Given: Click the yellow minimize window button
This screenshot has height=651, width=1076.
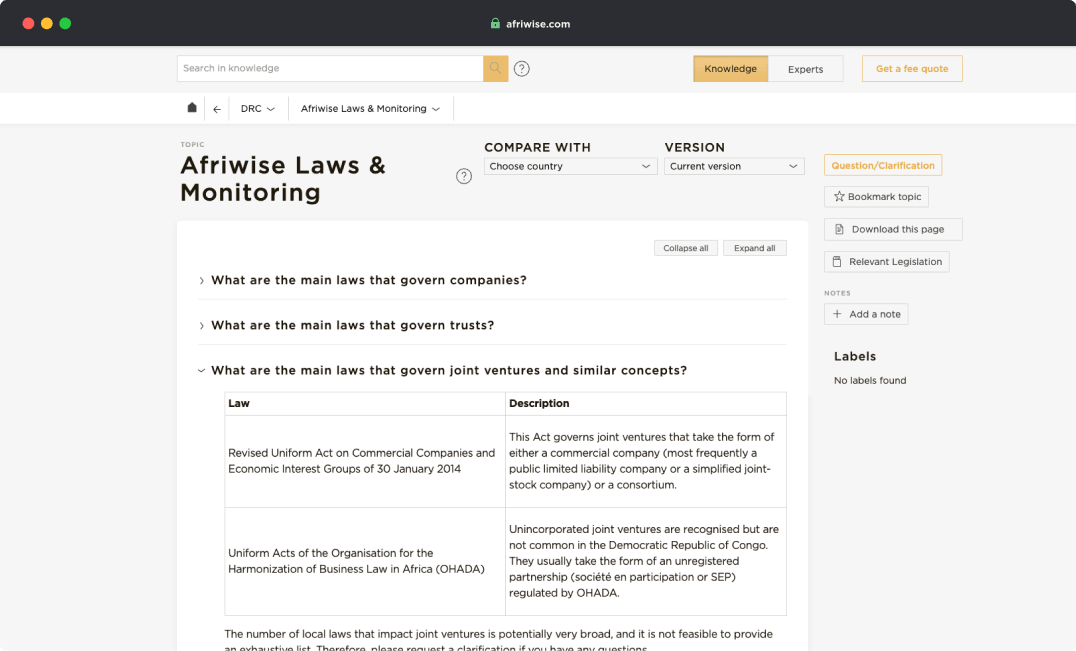Looking at the screenshot, I should pos(47,23).
